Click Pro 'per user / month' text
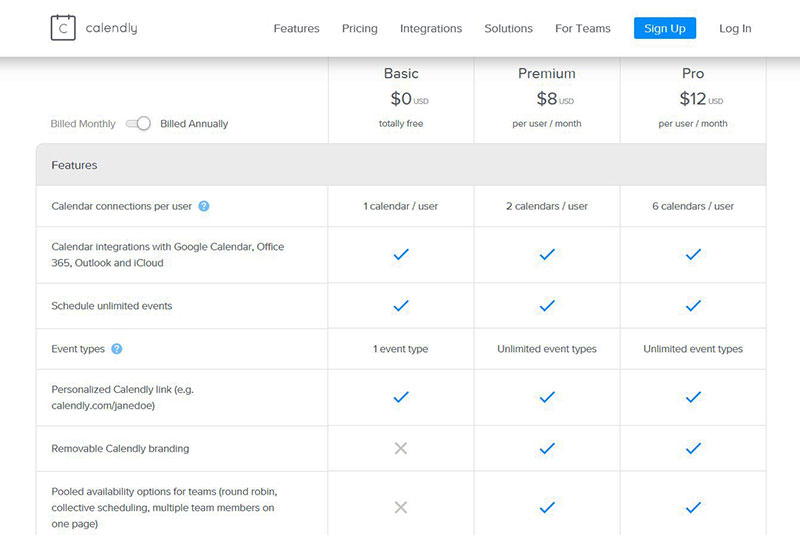The height and width of the screenshot is (535, 800). [693, 123]
